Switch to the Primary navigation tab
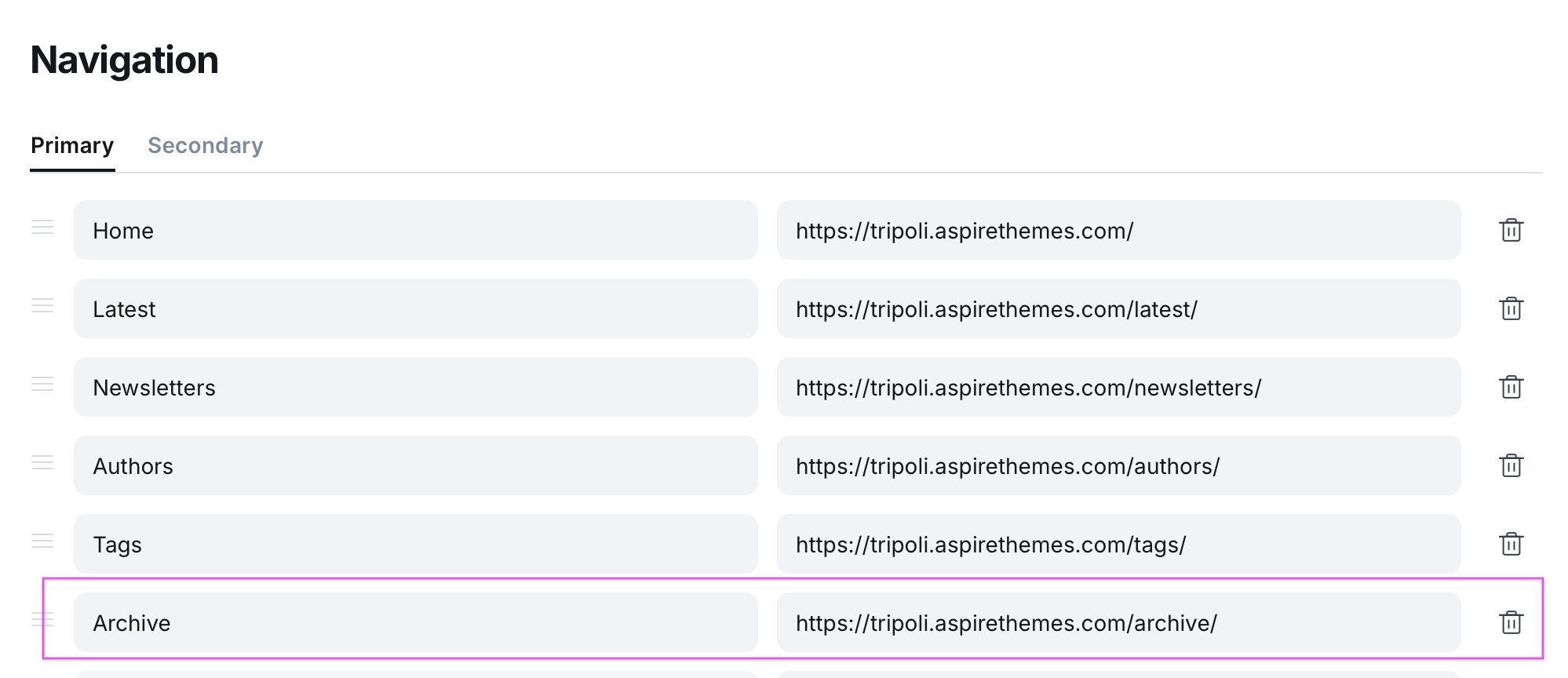Image resolution: width=1568 pixels, height=678 pixels. (x=72, y=146)
